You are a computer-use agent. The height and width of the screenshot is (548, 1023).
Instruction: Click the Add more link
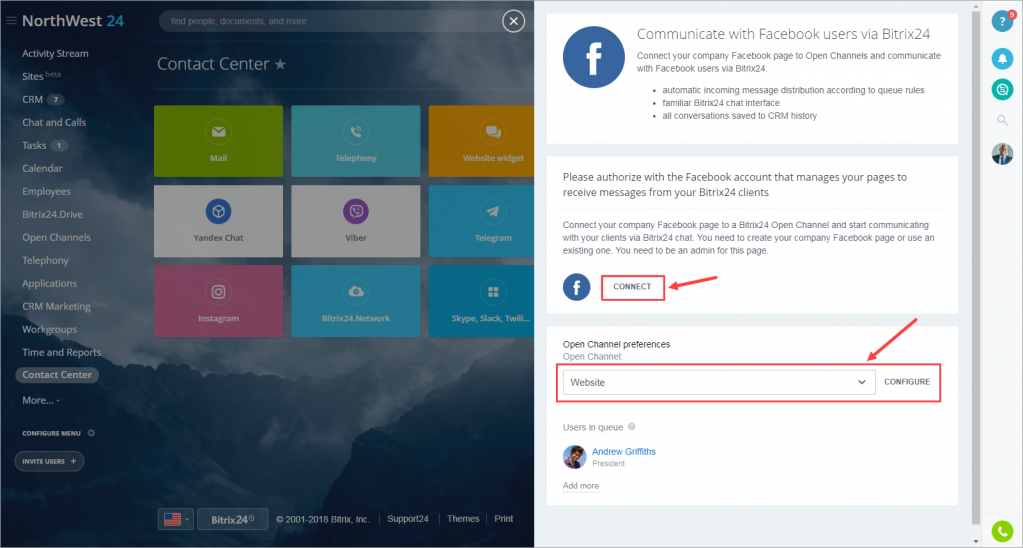click(581, 486)
